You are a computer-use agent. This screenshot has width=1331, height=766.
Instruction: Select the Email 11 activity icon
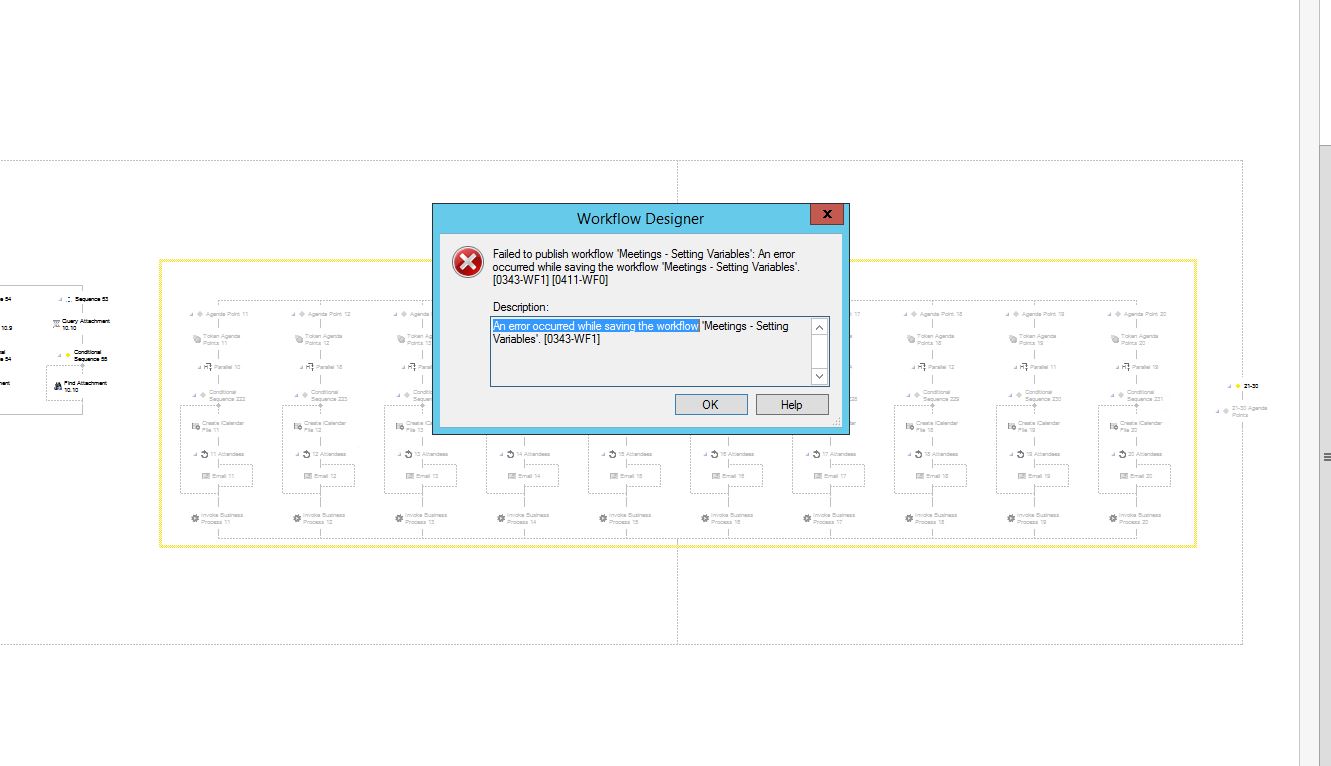point(206,476)
